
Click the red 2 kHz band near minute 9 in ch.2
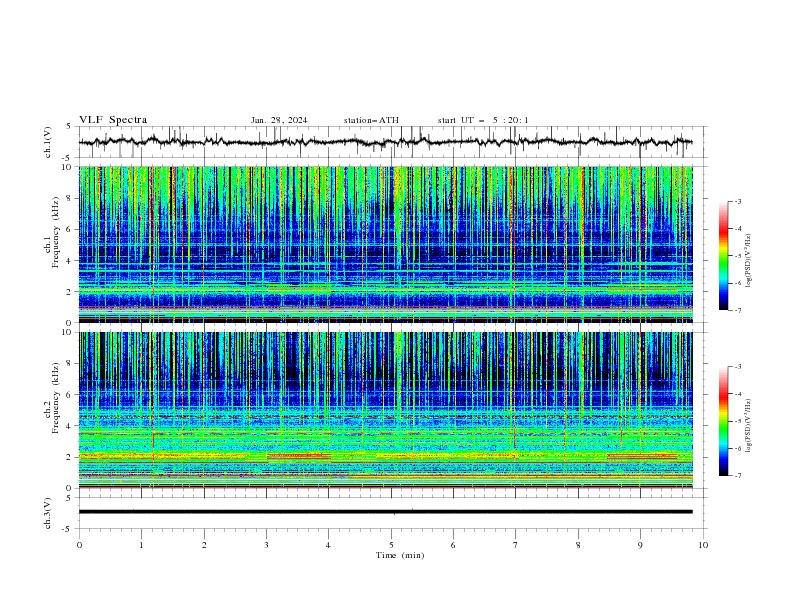642,456
